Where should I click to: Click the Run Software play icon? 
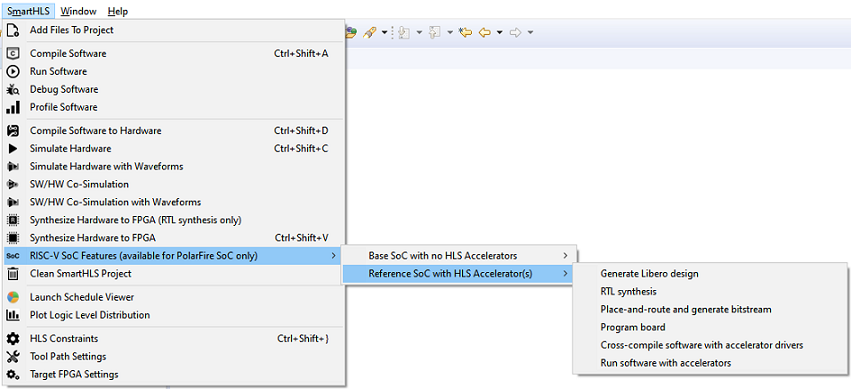pos(12,72)
